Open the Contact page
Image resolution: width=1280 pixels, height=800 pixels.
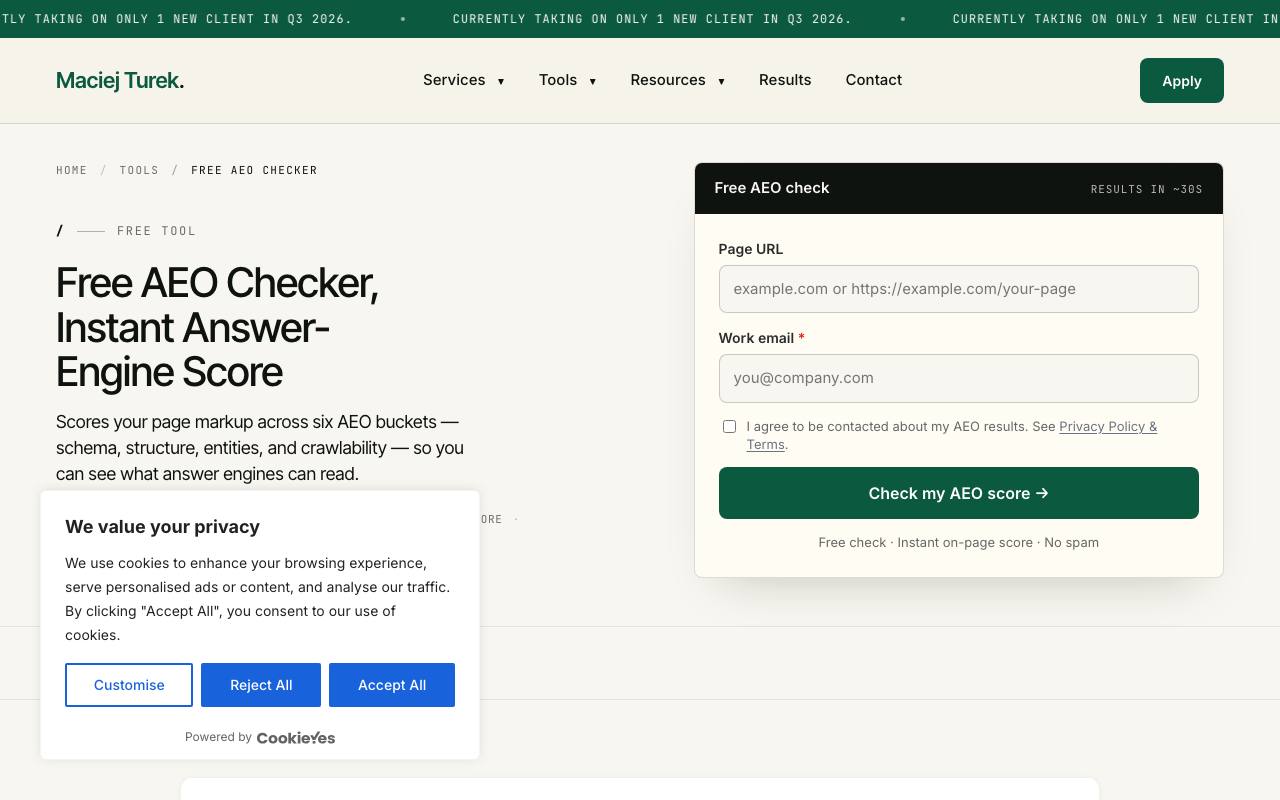(874, 80)
